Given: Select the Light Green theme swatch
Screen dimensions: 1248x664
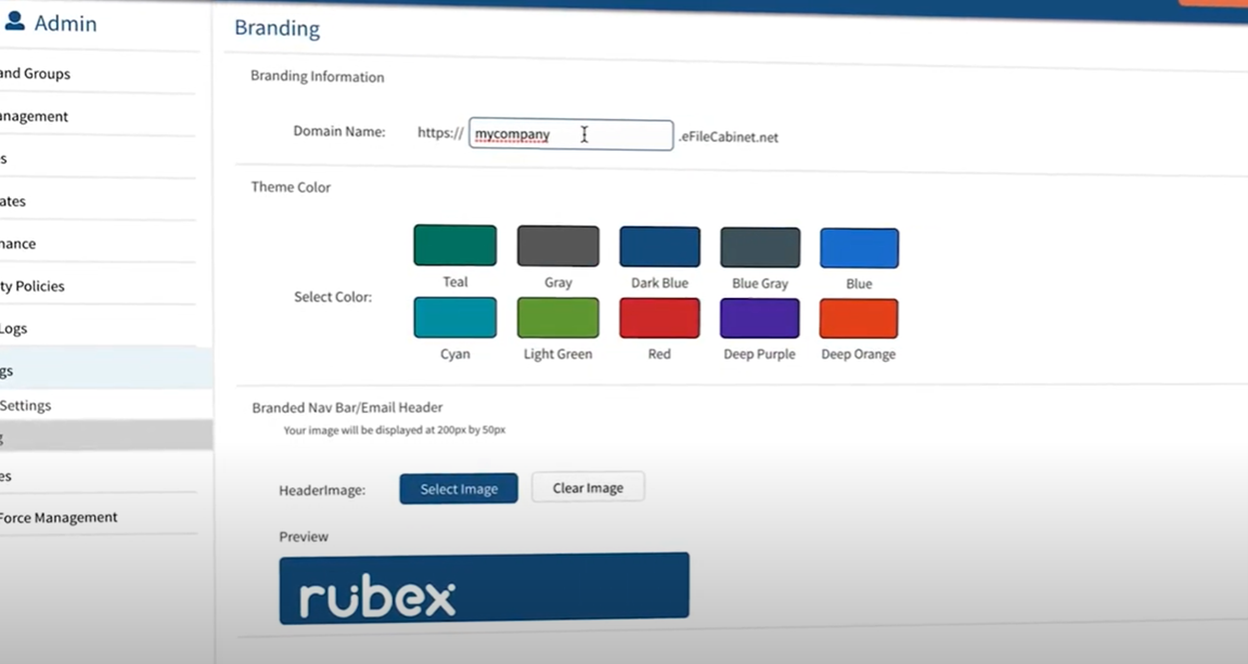Looking at the screenshot, I should pos(558,317).
